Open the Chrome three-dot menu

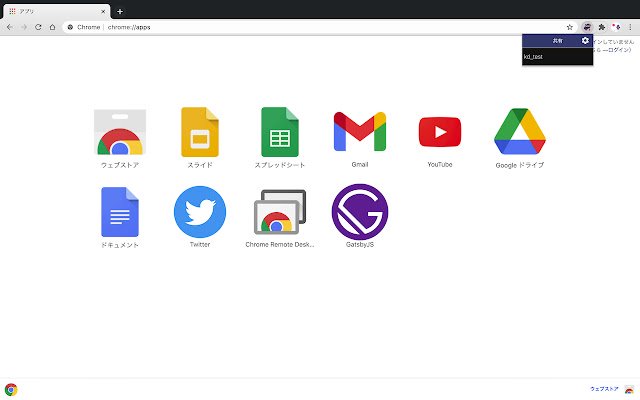click(x=630, y=27)
